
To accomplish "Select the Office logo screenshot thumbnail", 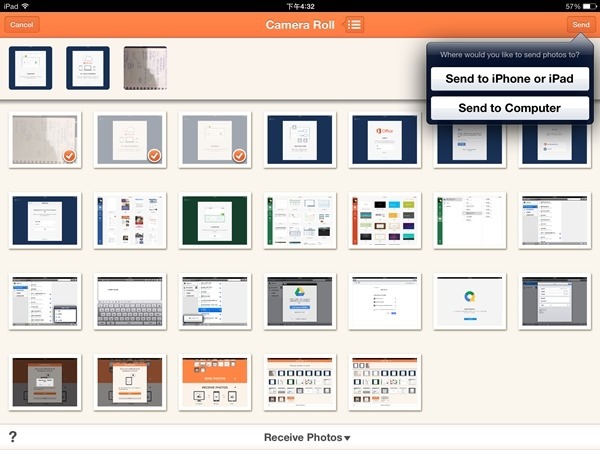I will [x=385, y=139].
